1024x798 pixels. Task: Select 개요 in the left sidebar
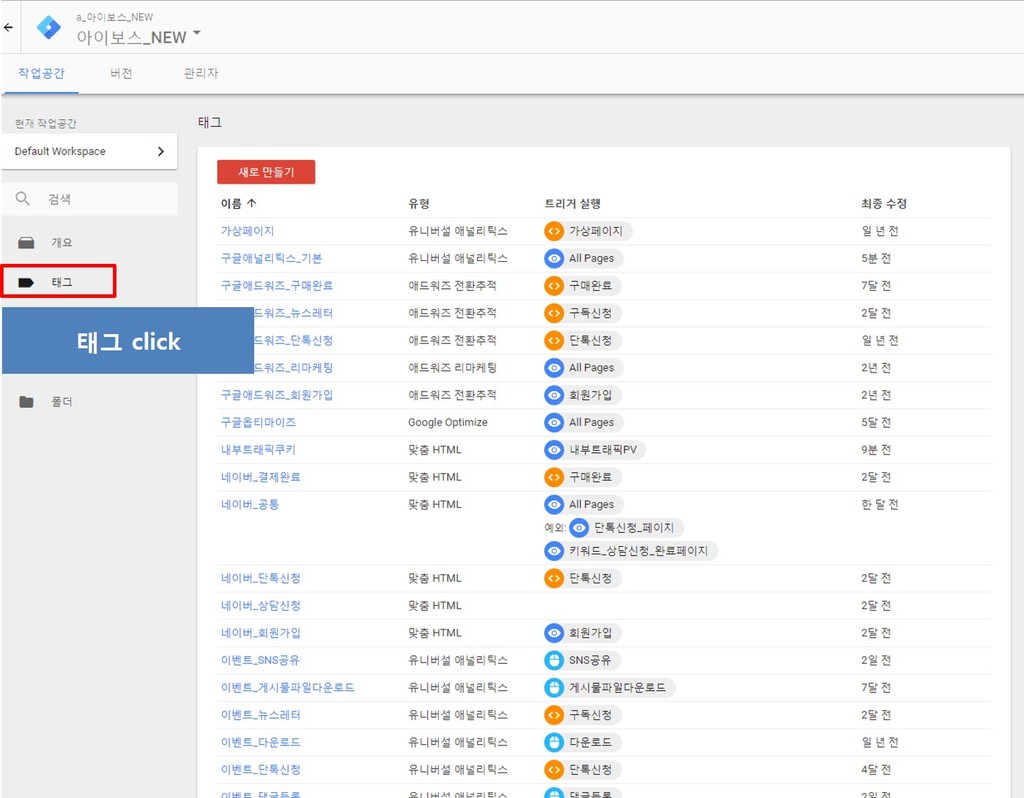coord(62,243)
